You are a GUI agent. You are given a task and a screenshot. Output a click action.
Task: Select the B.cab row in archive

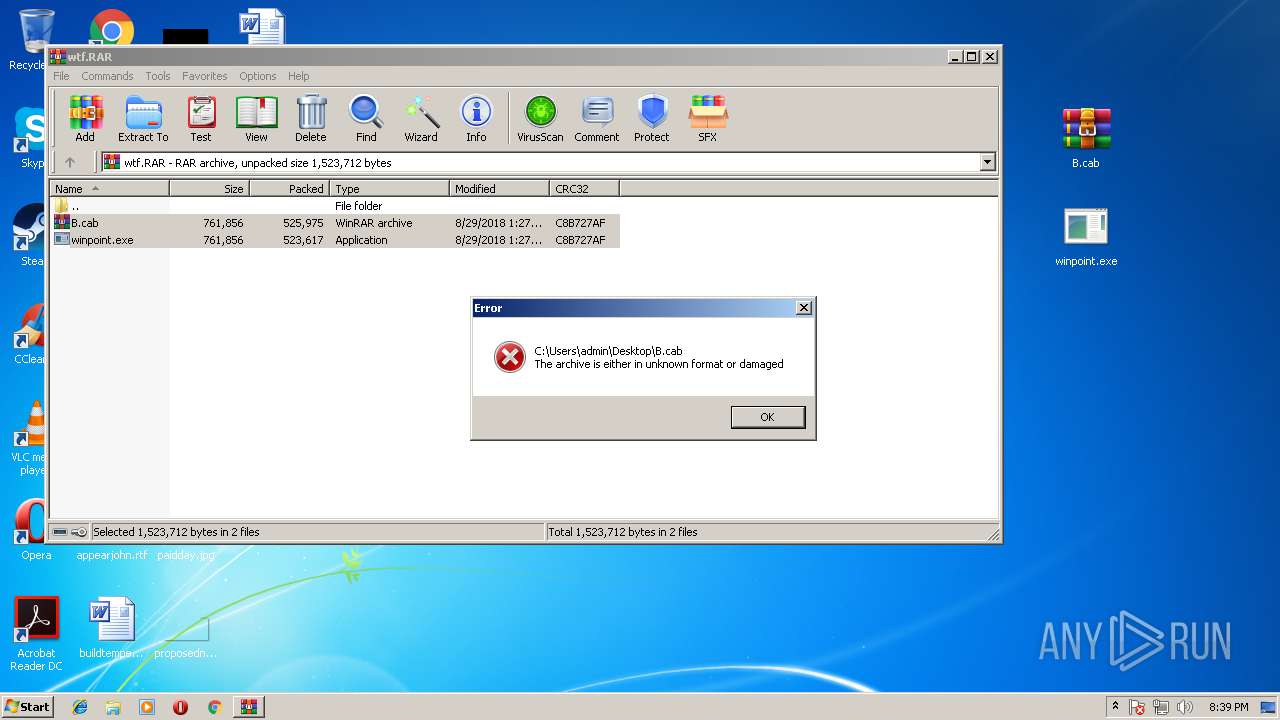tap(335, 223)
